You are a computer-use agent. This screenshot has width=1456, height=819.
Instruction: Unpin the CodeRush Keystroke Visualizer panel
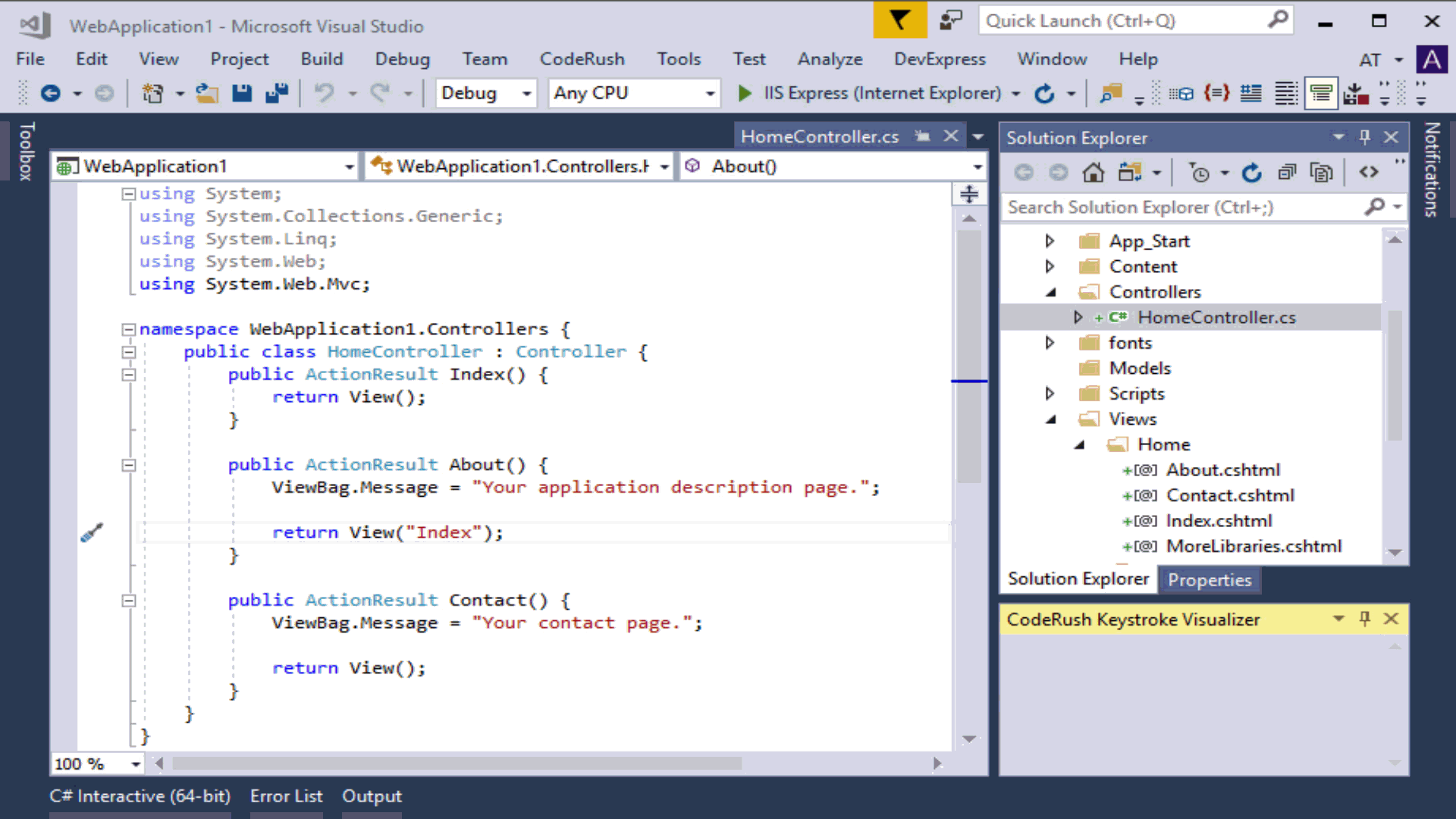1365,619
